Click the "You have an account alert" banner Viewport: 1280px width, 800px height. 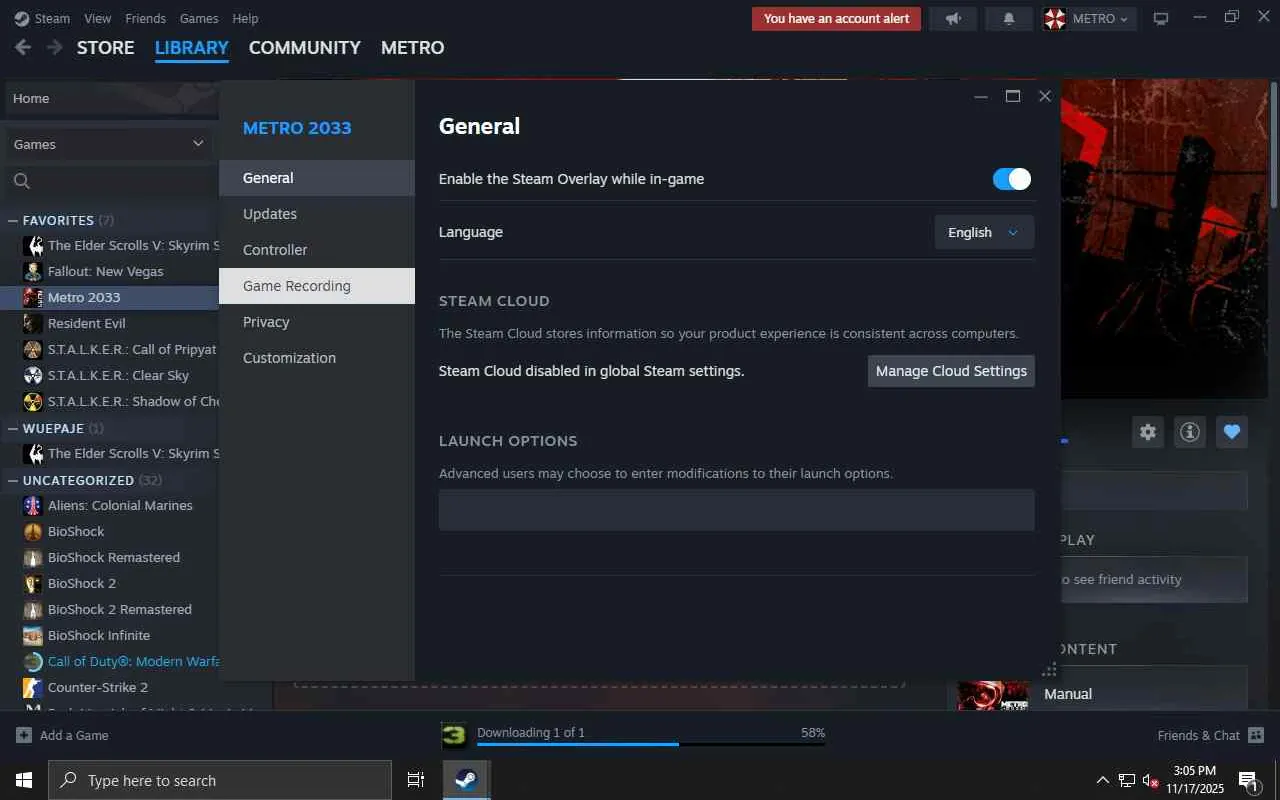837,19
